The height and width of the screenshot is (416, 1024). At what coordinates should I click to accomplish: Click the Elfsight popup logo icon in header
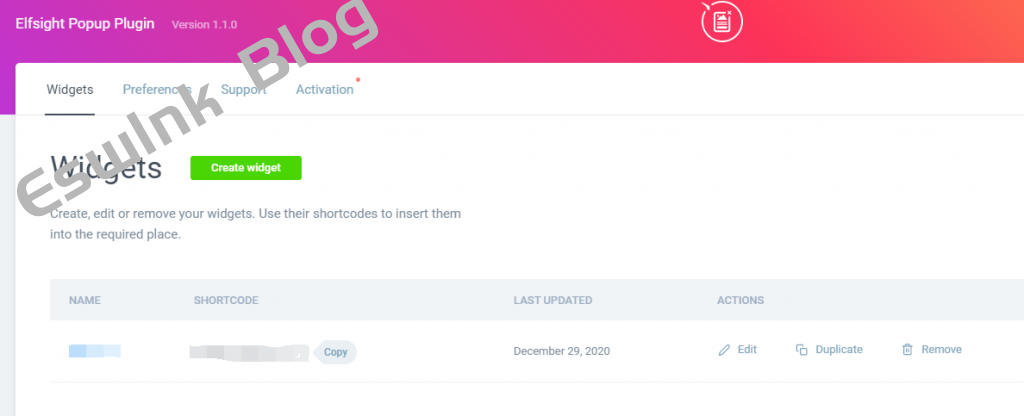[x=722, y=22]
